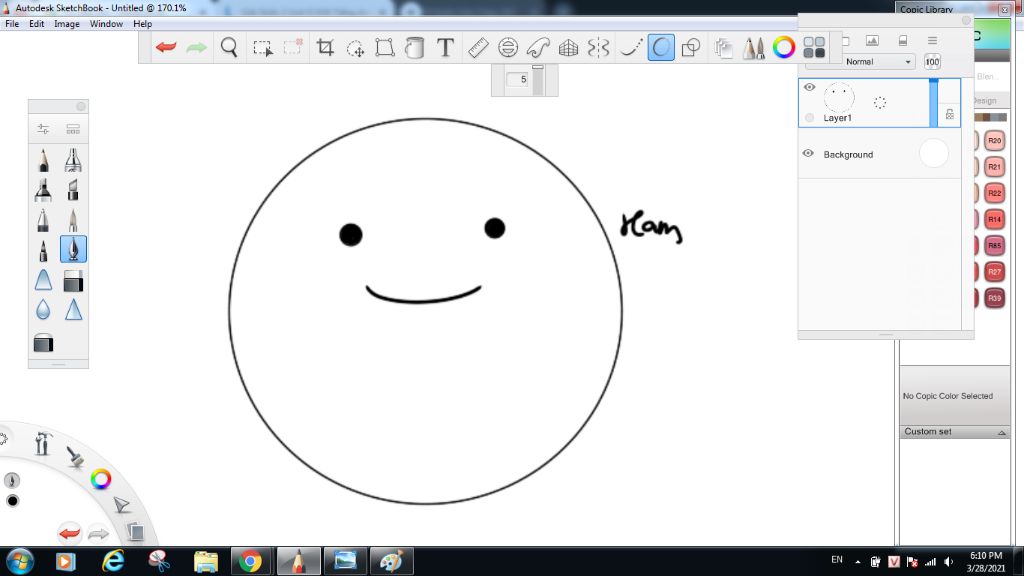Open the Image menu
Screen dimensions: 1024x576
pos(67,24)
